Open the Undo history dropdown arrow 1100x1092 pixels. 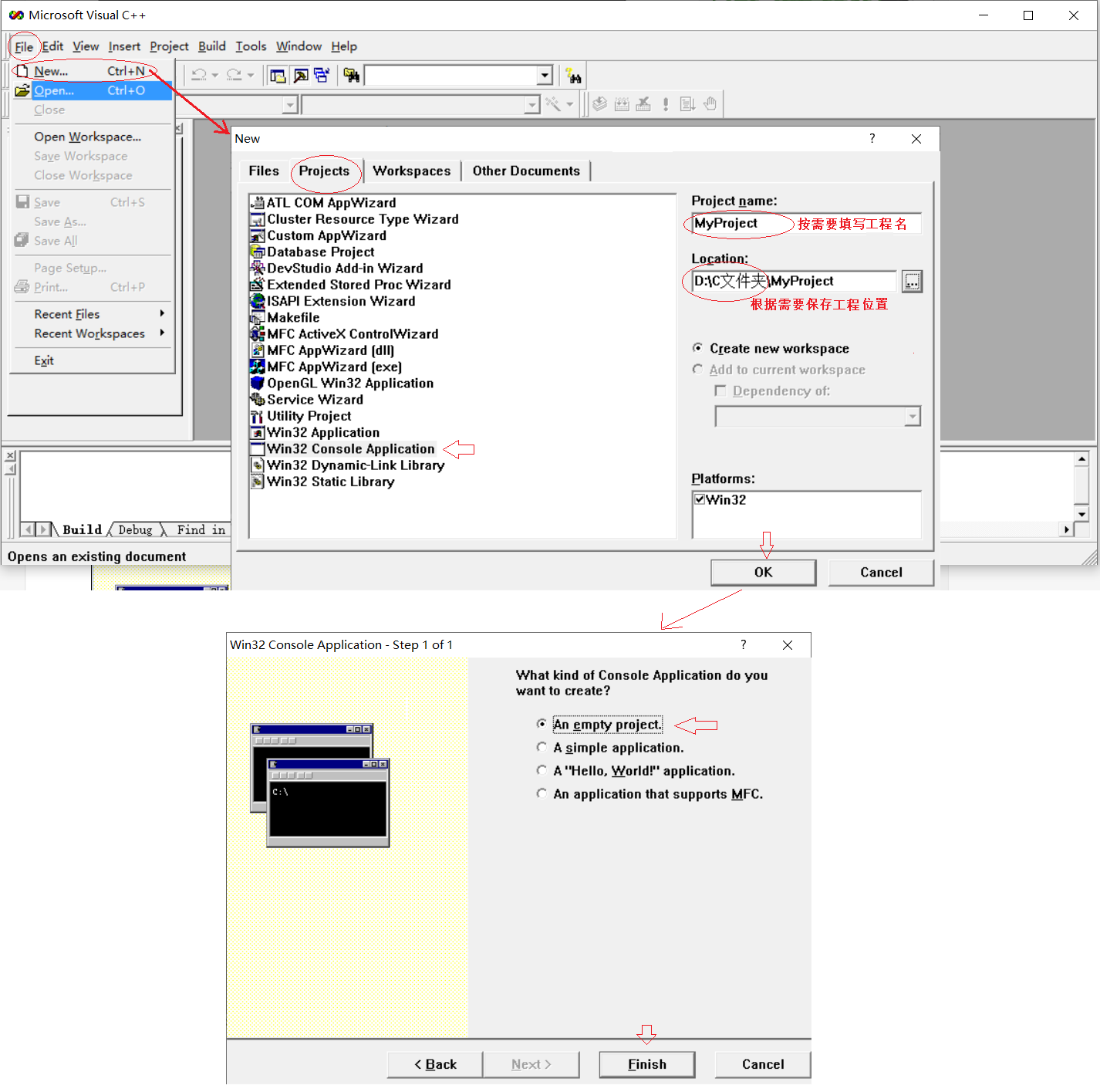pos(215,75)
